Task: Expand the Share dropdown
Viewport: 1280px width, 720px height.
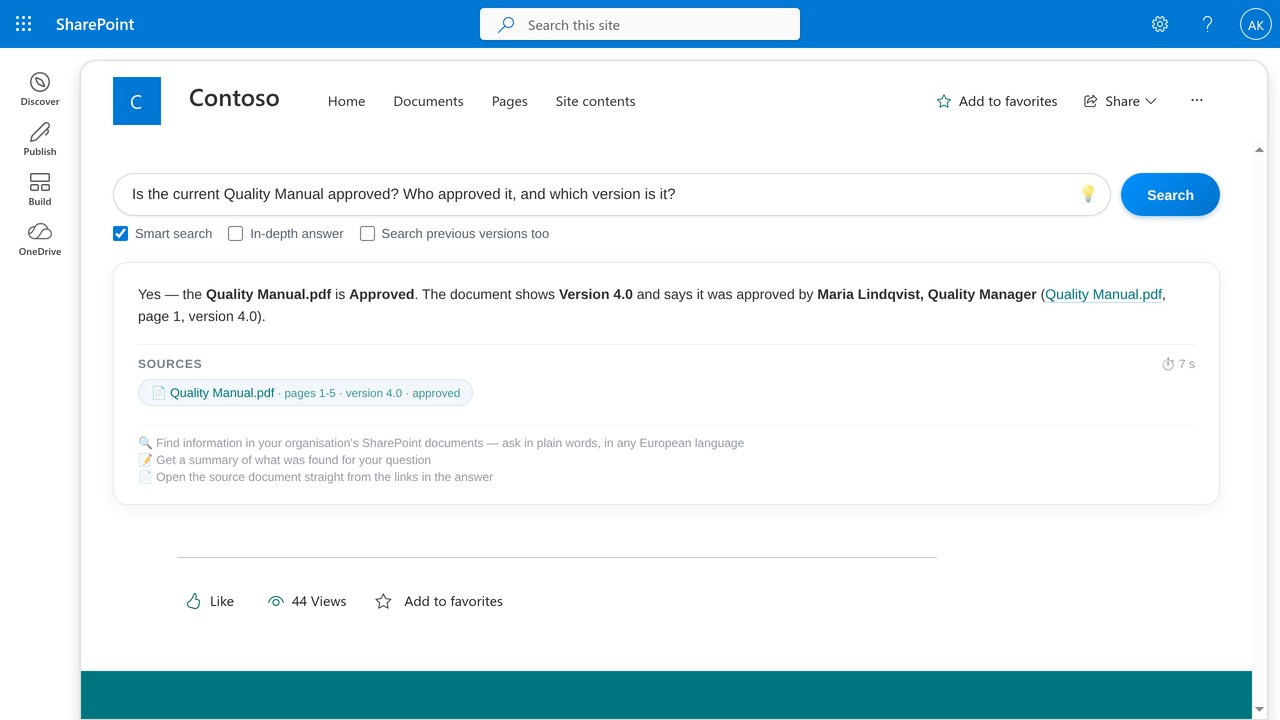Action: [1120, 101]
